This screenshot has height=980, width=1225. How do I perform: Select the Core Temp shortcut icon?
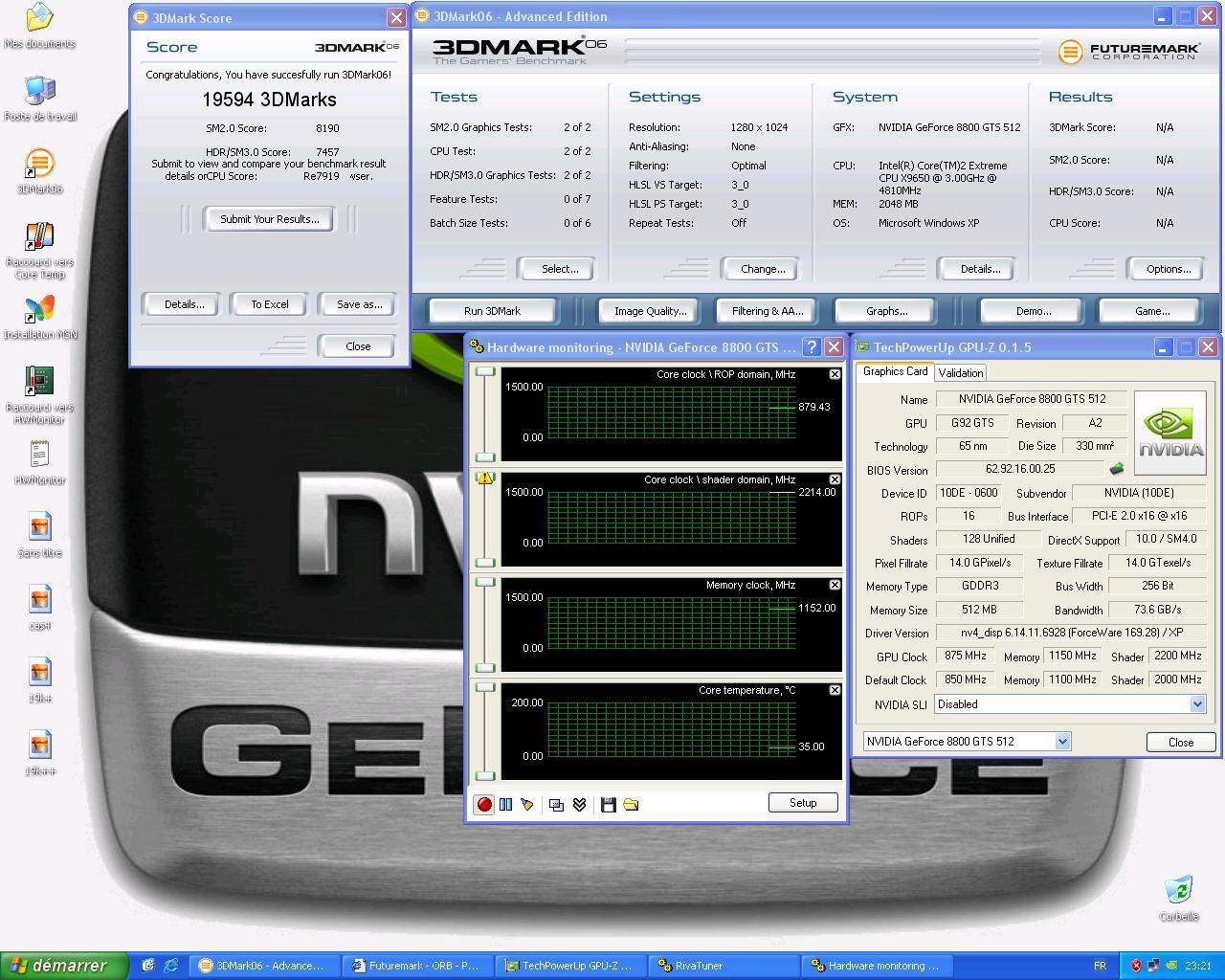39,251
